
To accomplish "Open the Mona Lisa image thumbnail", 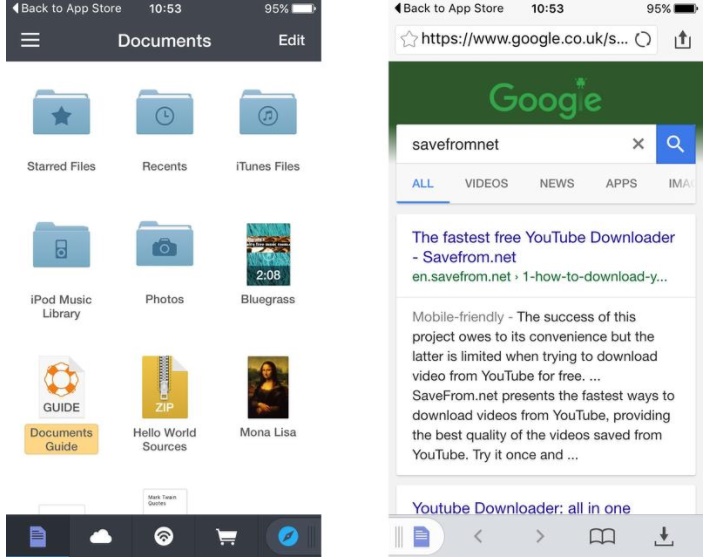I will [x=268, y=387].
